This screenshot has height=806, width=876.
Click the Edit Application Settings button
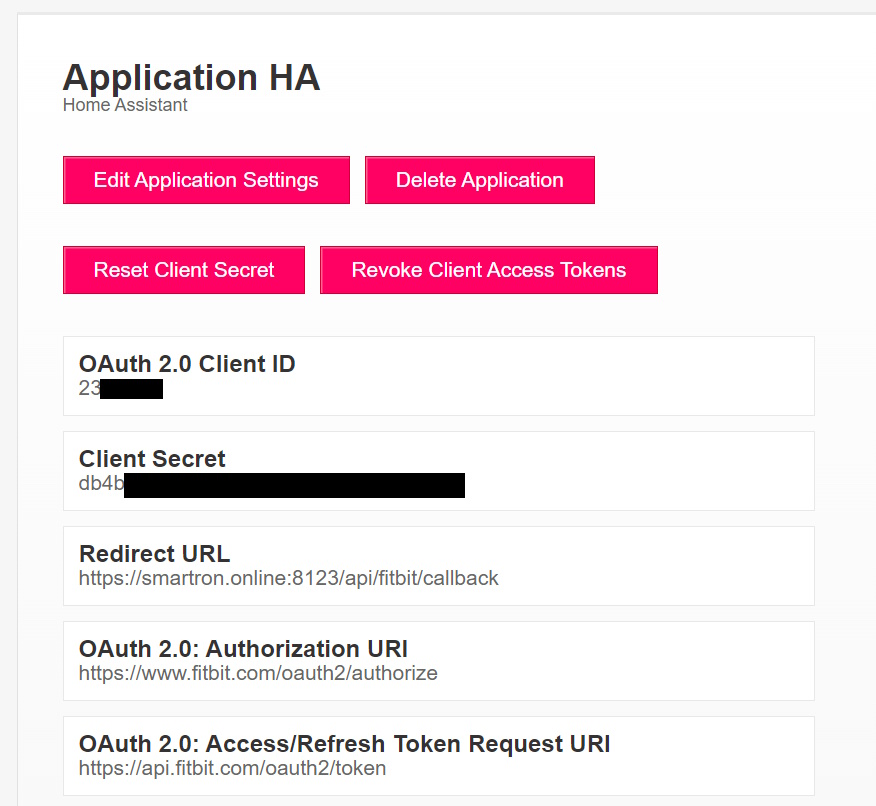point(206,180)
